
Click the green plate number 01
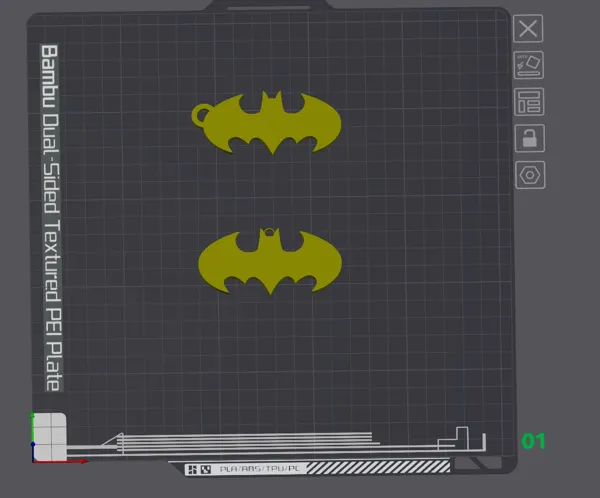coord(533,441)
